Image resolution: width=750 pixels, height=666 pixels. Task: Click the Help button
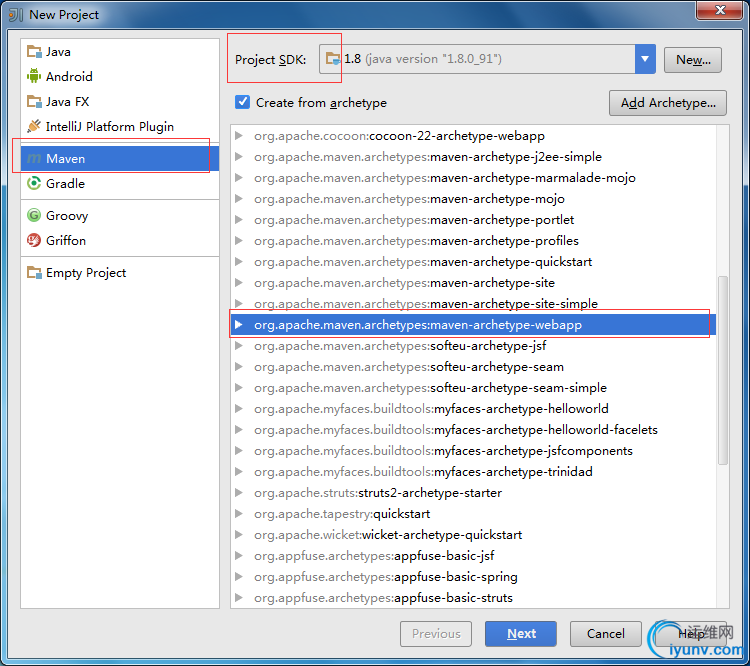pos(691,634)
